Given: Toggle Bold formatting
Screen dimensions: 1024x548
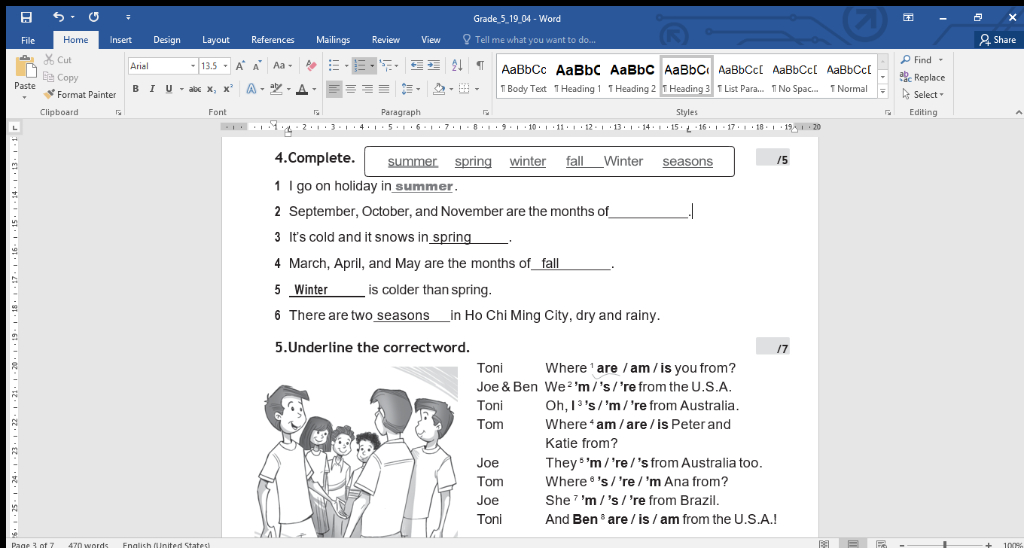Looking at the screenshot, I should tap(135, 89).
